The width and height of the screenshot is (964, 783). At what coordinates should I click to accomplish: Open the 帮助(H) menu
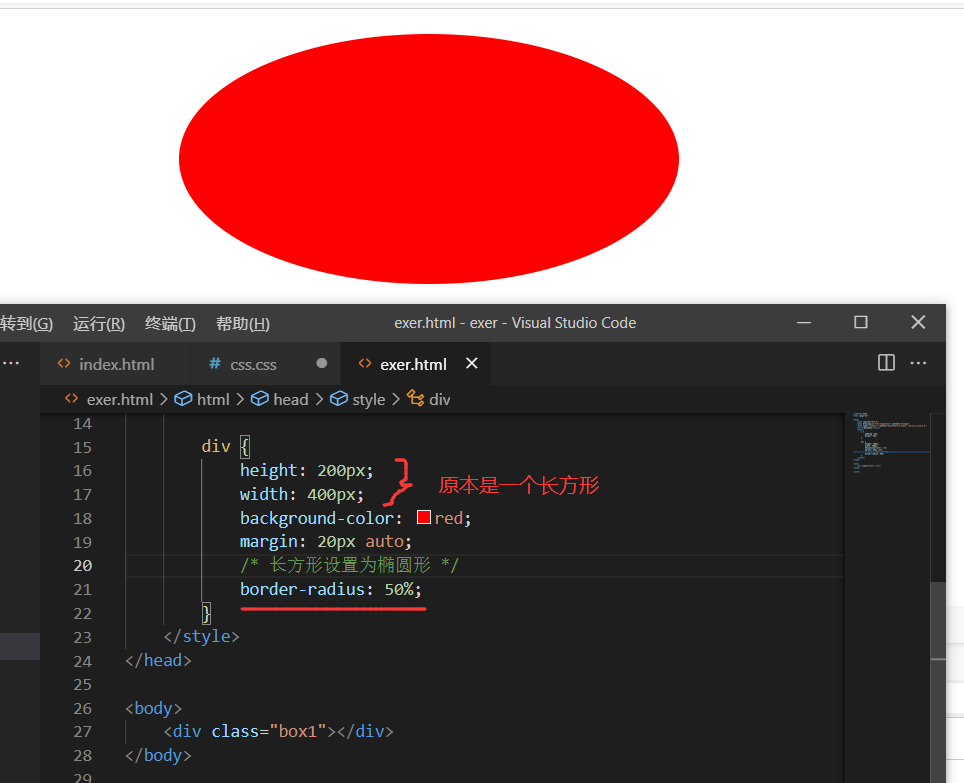pyautogui.click(x=243, y=323)
